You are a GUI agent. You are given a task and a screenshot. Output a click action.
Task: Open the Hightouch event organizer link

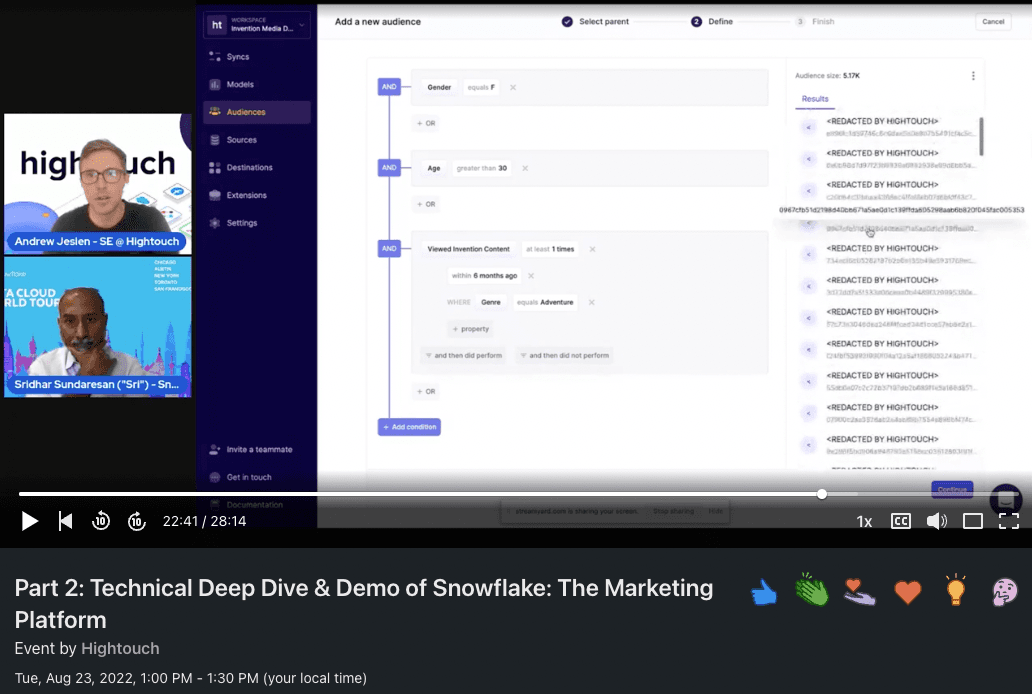pos(120,648)
